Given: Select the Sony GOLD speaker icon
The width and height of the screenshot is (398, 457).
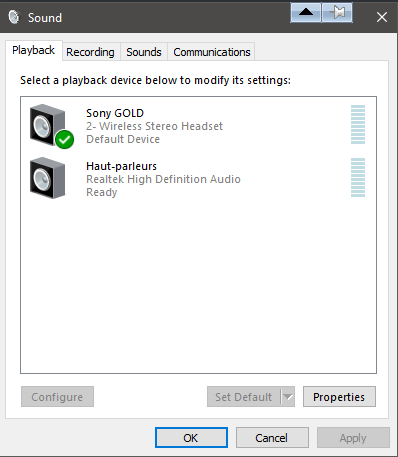Looking at the screenshot, I should pos(47,125).
